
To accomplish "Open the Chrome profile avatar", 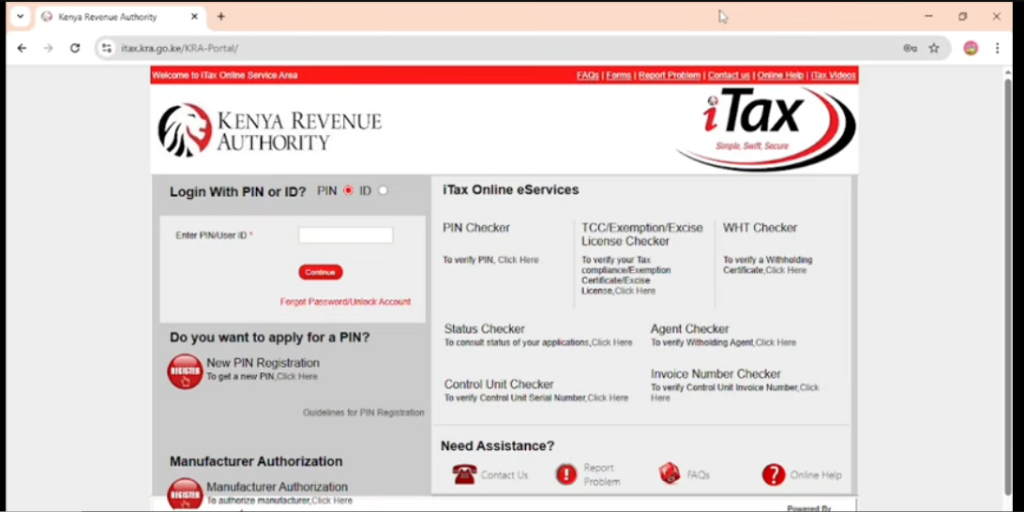I will pos(970,48).
